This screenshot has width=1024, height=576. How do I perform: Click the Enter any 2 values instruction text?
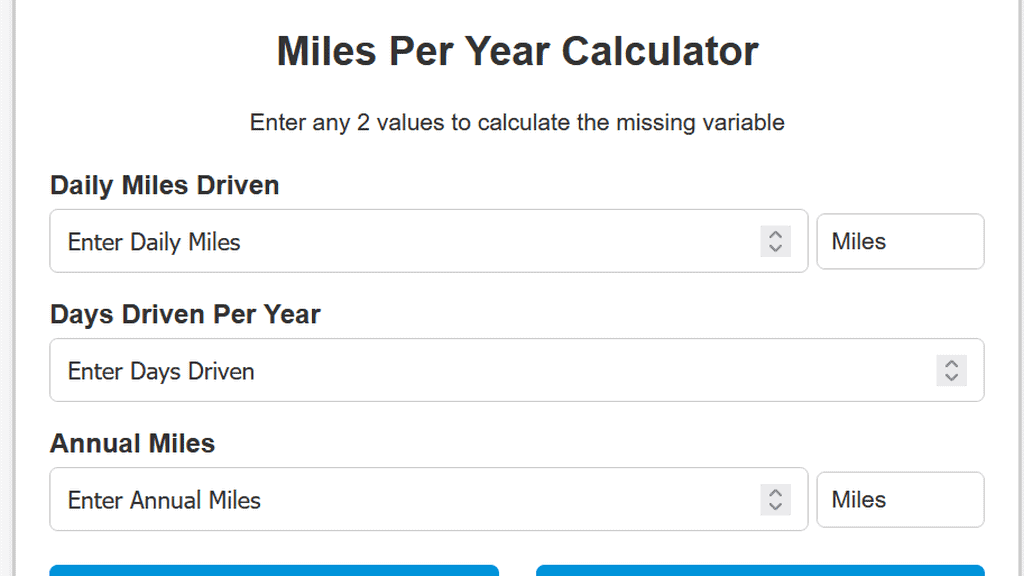pyautogui.click(x=517, y=122)
